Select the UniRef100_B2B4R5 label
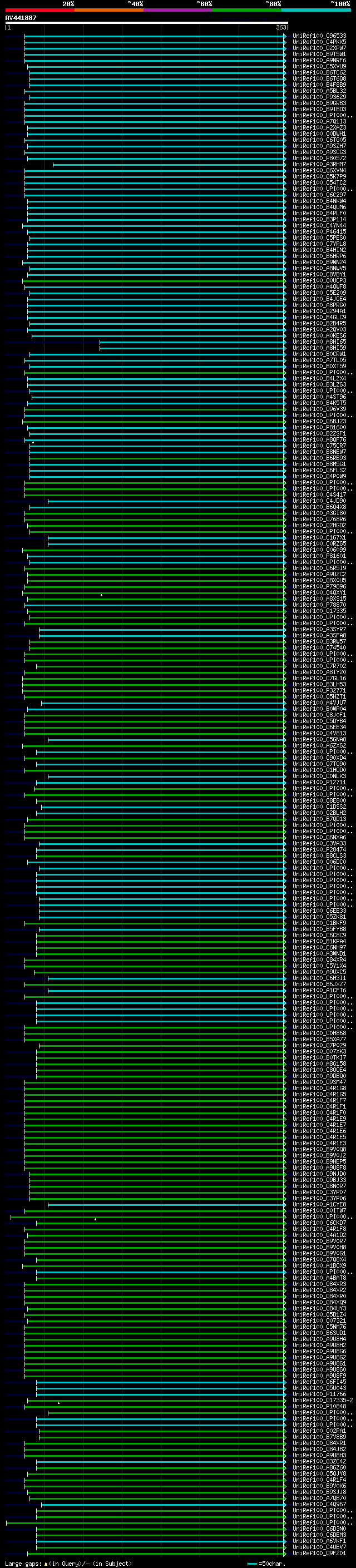Viewport: 356px width, 1568px height. (319, 323)
